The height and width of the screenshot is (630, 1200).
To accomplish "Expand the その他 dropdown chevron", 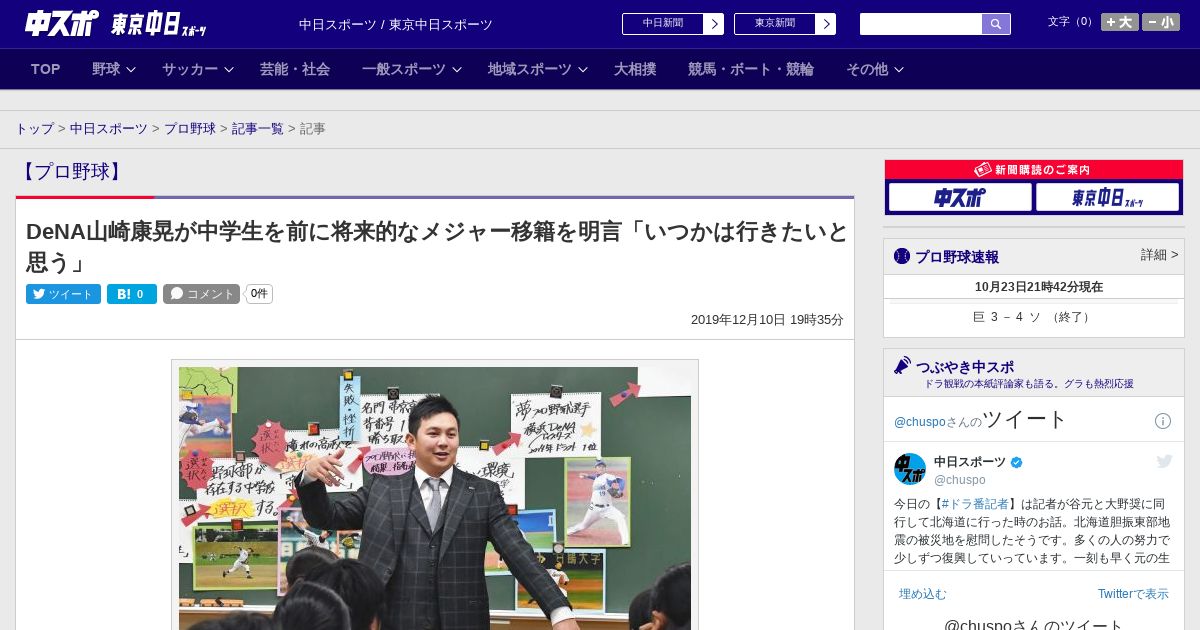I will click(899, 69).
